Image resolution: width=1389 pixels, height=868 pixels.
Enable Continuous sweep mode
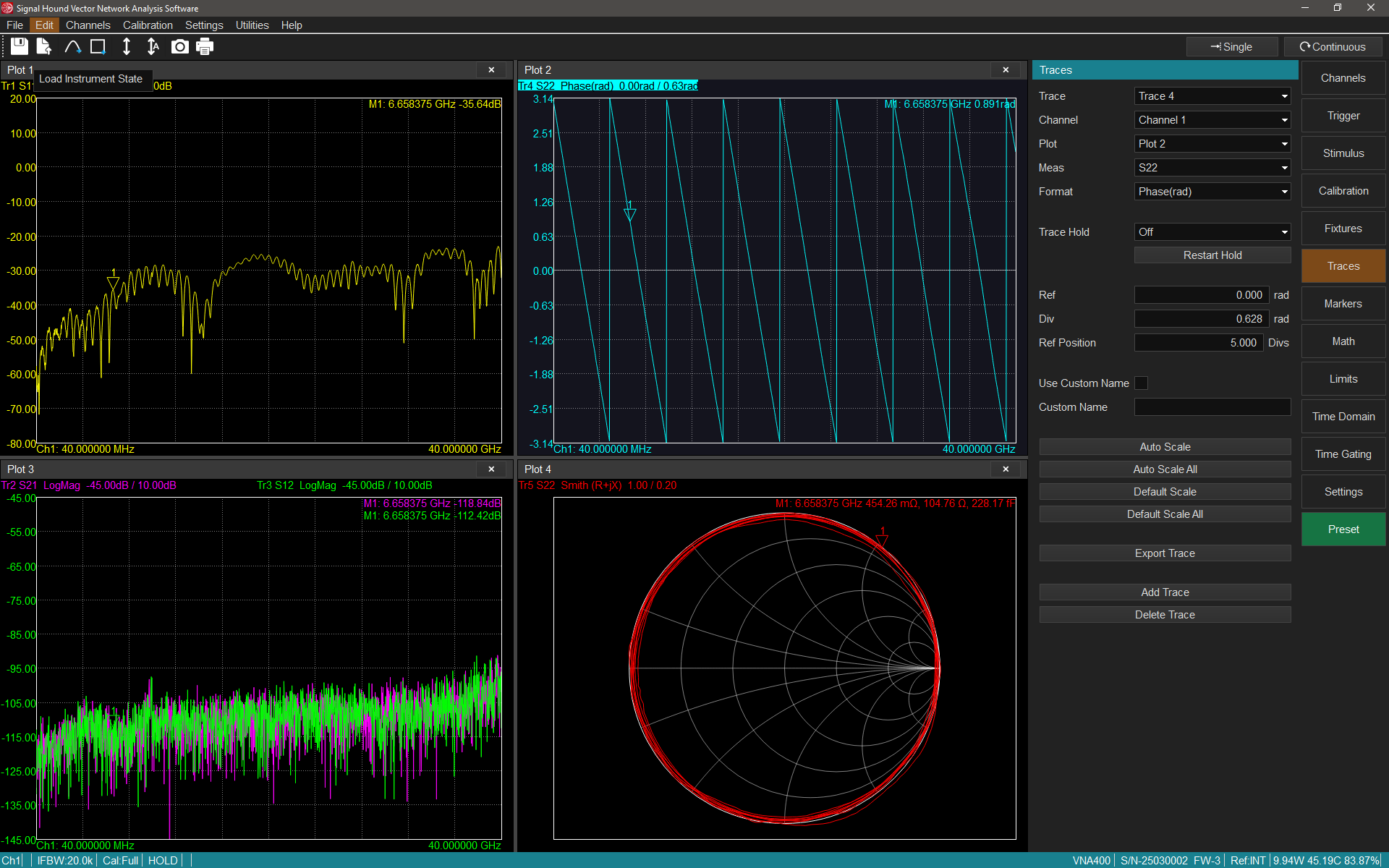(1333, 47)
